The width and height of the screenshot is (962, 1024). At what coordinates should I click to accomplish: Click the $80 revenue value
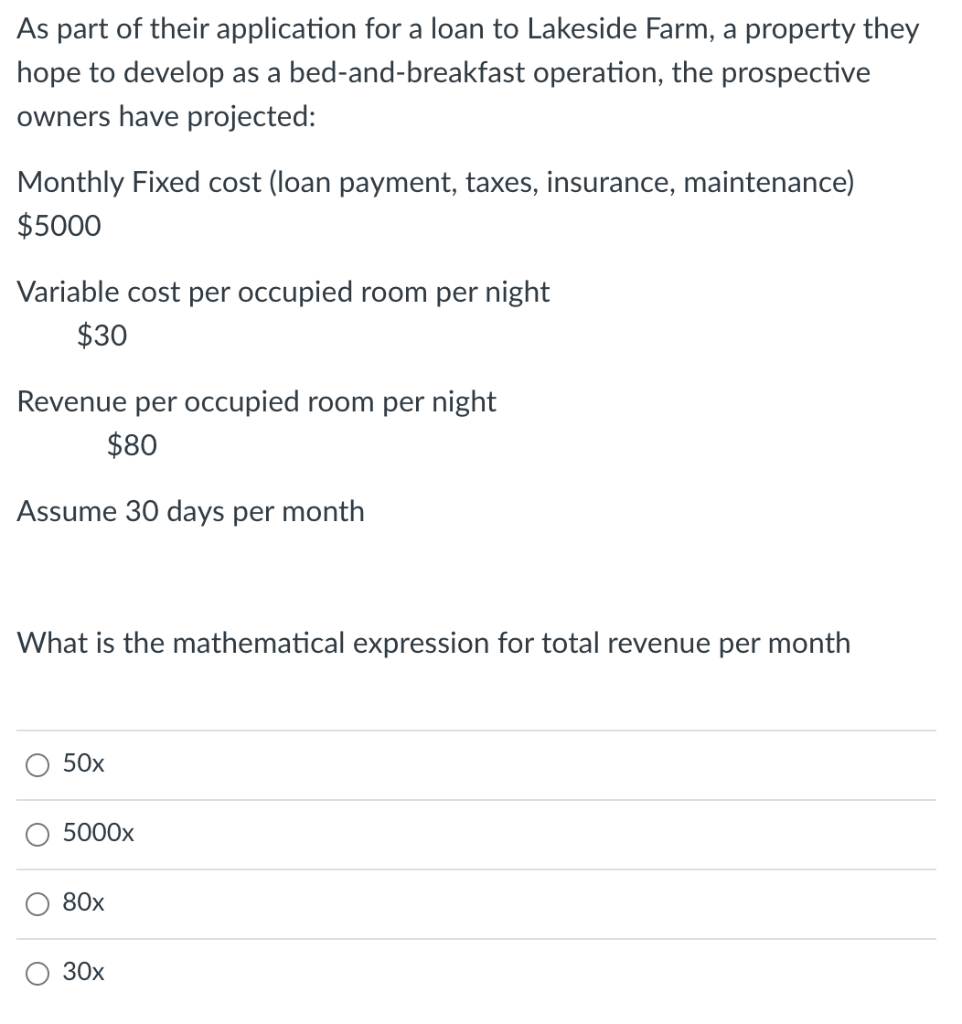[x=132, y=446]
